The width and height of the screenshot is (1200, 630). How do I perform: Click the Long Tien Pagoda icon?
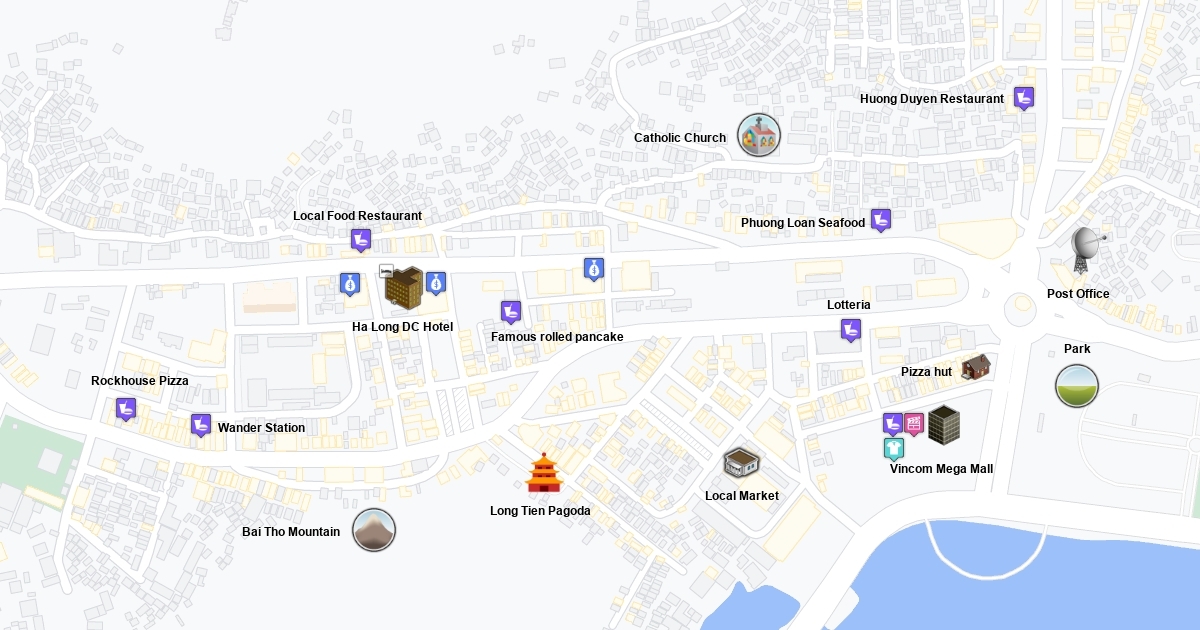(544, 472)
